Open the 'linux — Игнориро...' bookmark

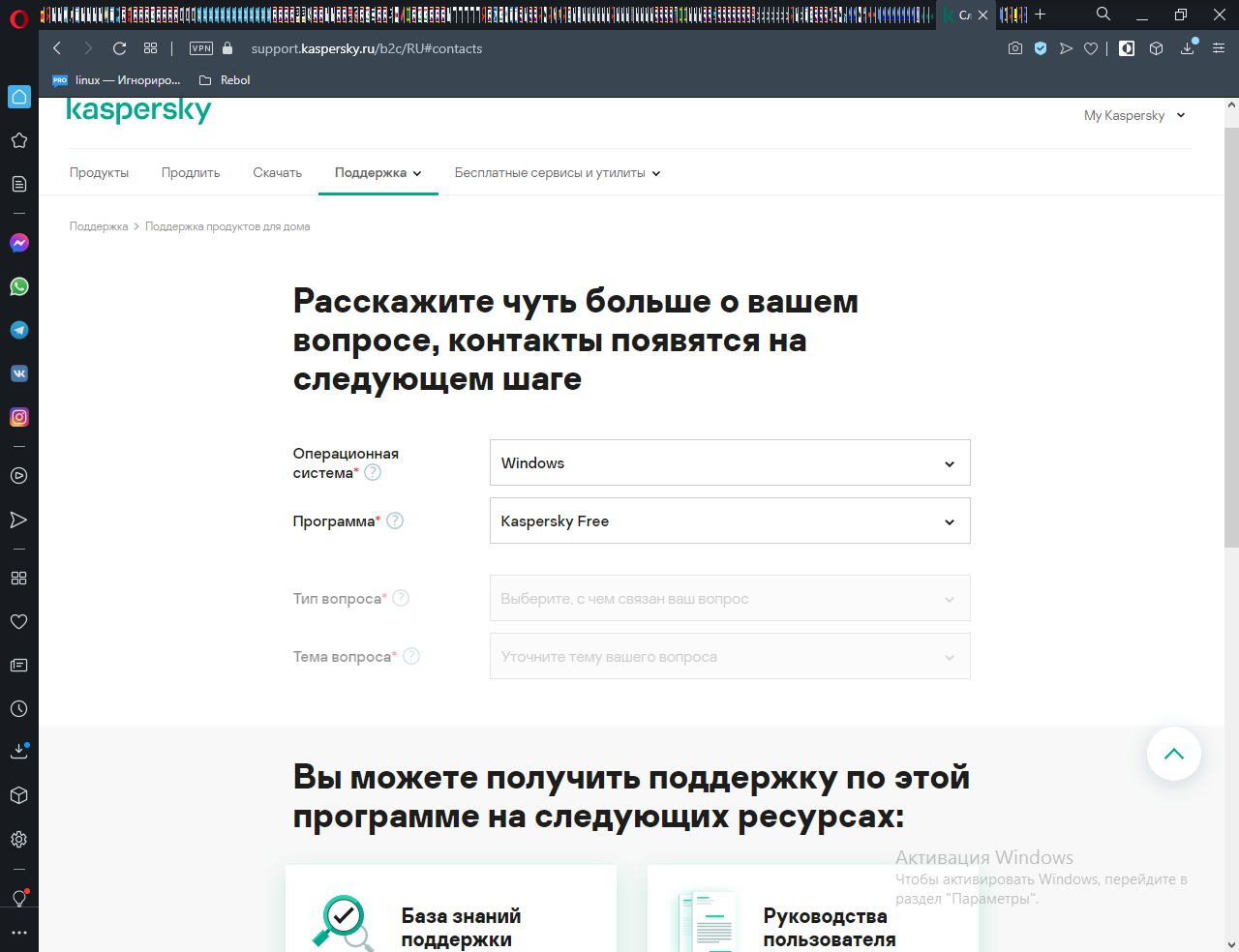point(117,80)
